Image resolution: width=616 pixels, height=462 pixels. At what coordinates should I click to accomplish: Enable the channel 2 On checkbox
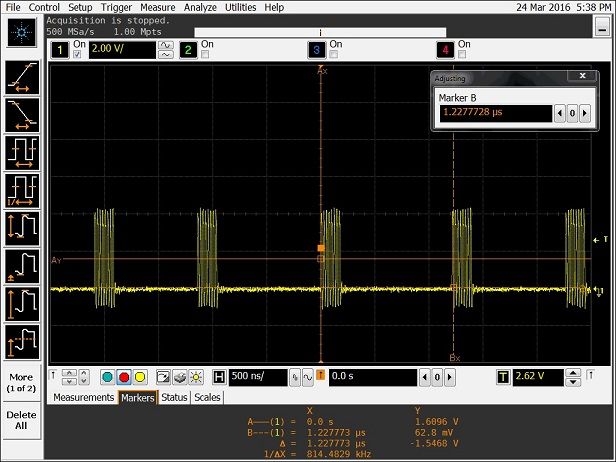[205, 55]
